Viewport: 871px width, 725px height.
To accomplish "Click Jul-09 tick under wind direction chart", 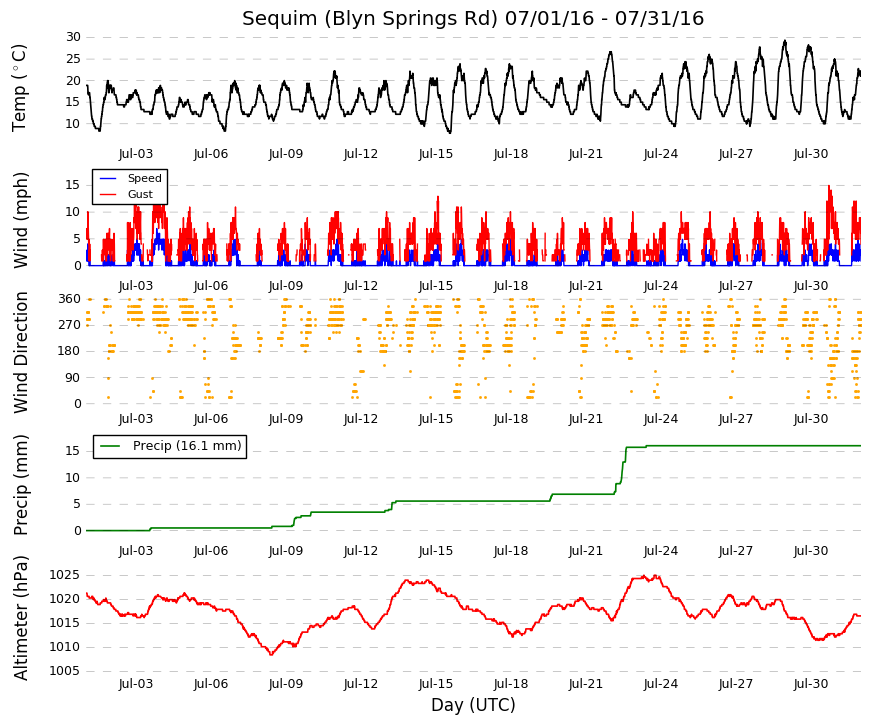I will [286, 419].
